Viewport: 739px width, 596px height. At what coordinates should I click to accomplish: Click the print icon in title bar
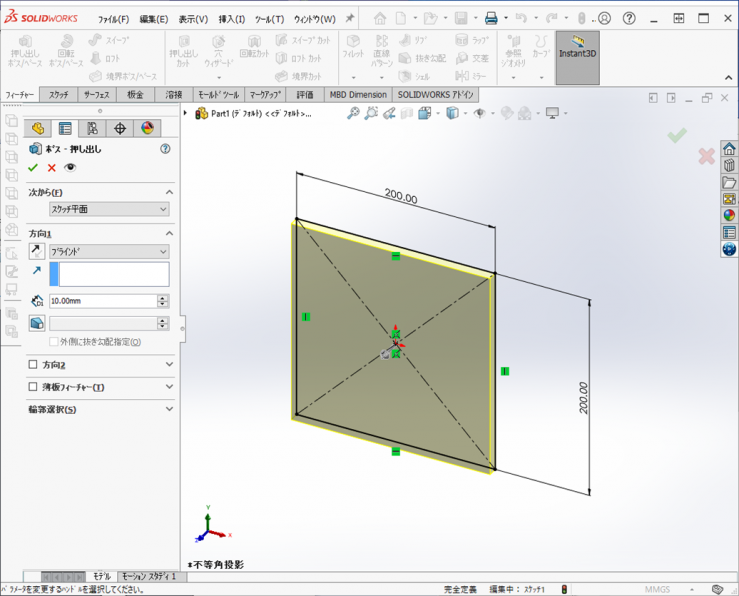coord(491,18)
